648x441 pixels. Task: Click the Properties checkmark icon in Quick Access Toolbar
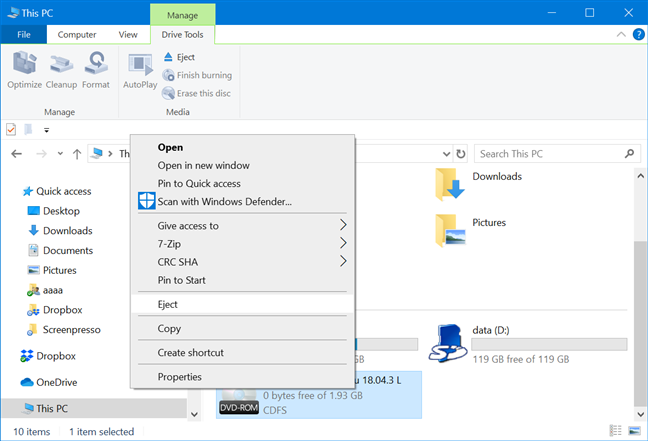(11, 130)
